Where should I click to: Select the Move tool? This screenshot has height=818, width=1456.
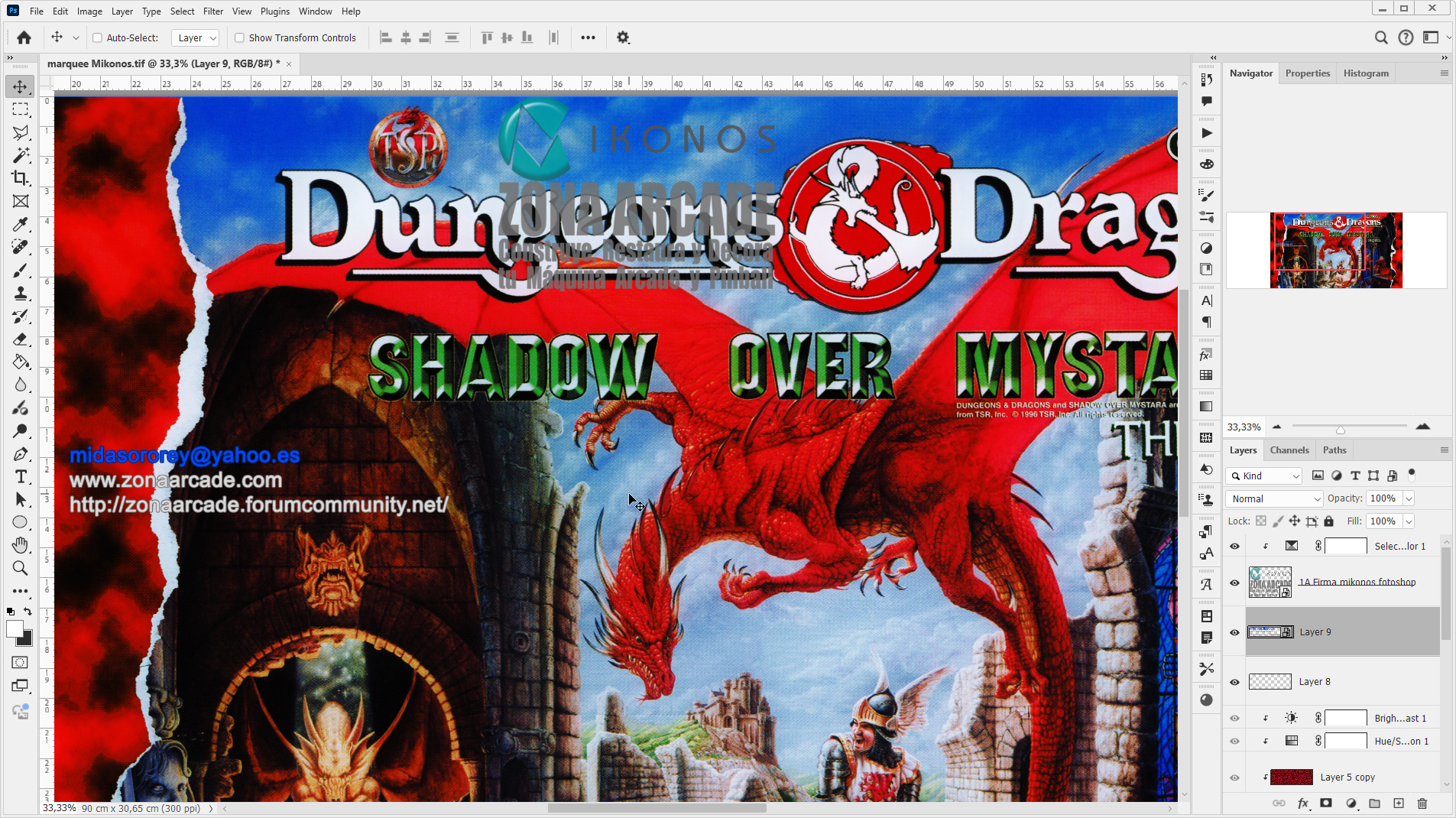point(19,86)
